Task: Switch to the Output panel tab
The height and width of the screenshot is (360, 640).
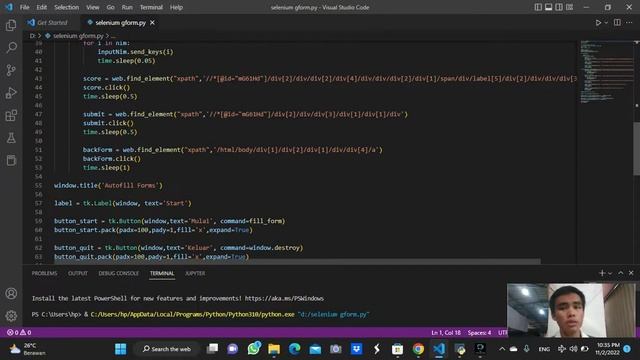Action: click(78, 273)
